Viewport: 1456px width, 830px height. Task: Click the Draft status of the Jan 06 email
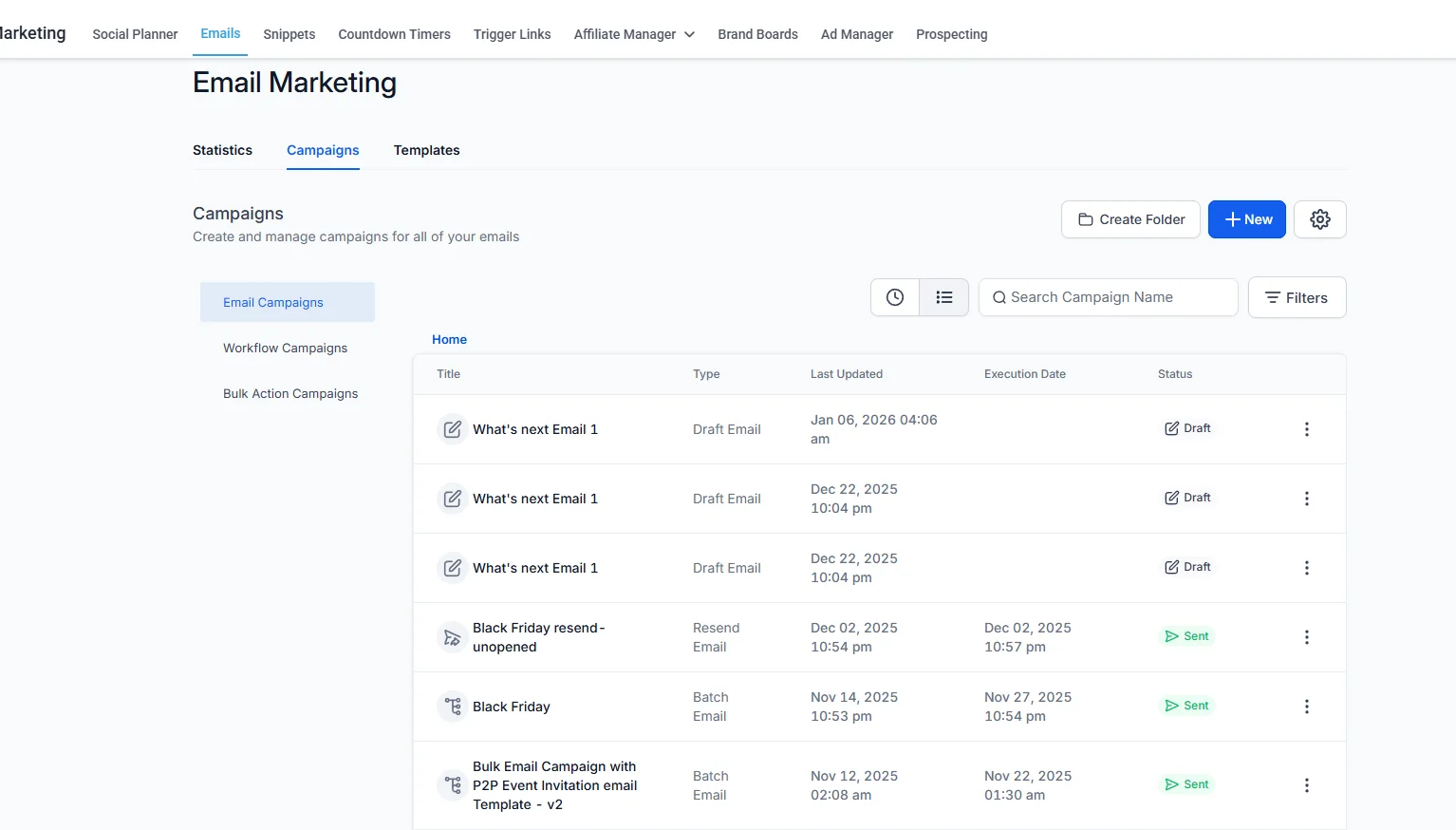click(1187, 428)
